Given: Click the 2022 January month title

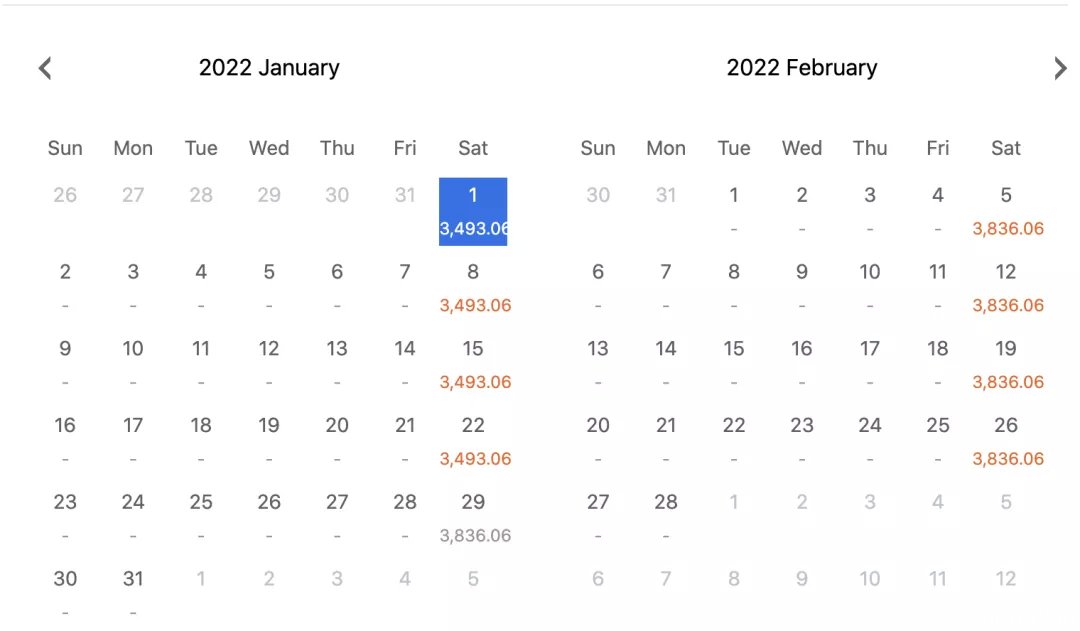Looking at the screenshot, I should 269,68.
